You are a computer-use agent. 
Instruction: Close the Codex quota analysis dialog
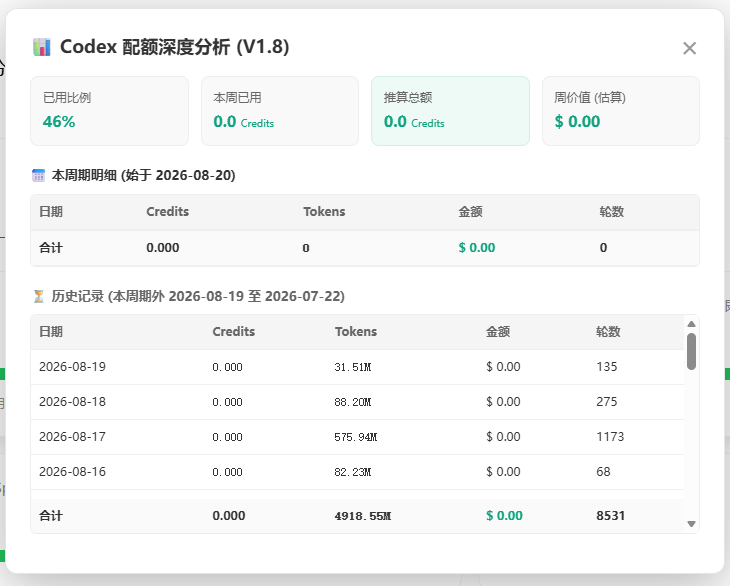coord(689,48)
